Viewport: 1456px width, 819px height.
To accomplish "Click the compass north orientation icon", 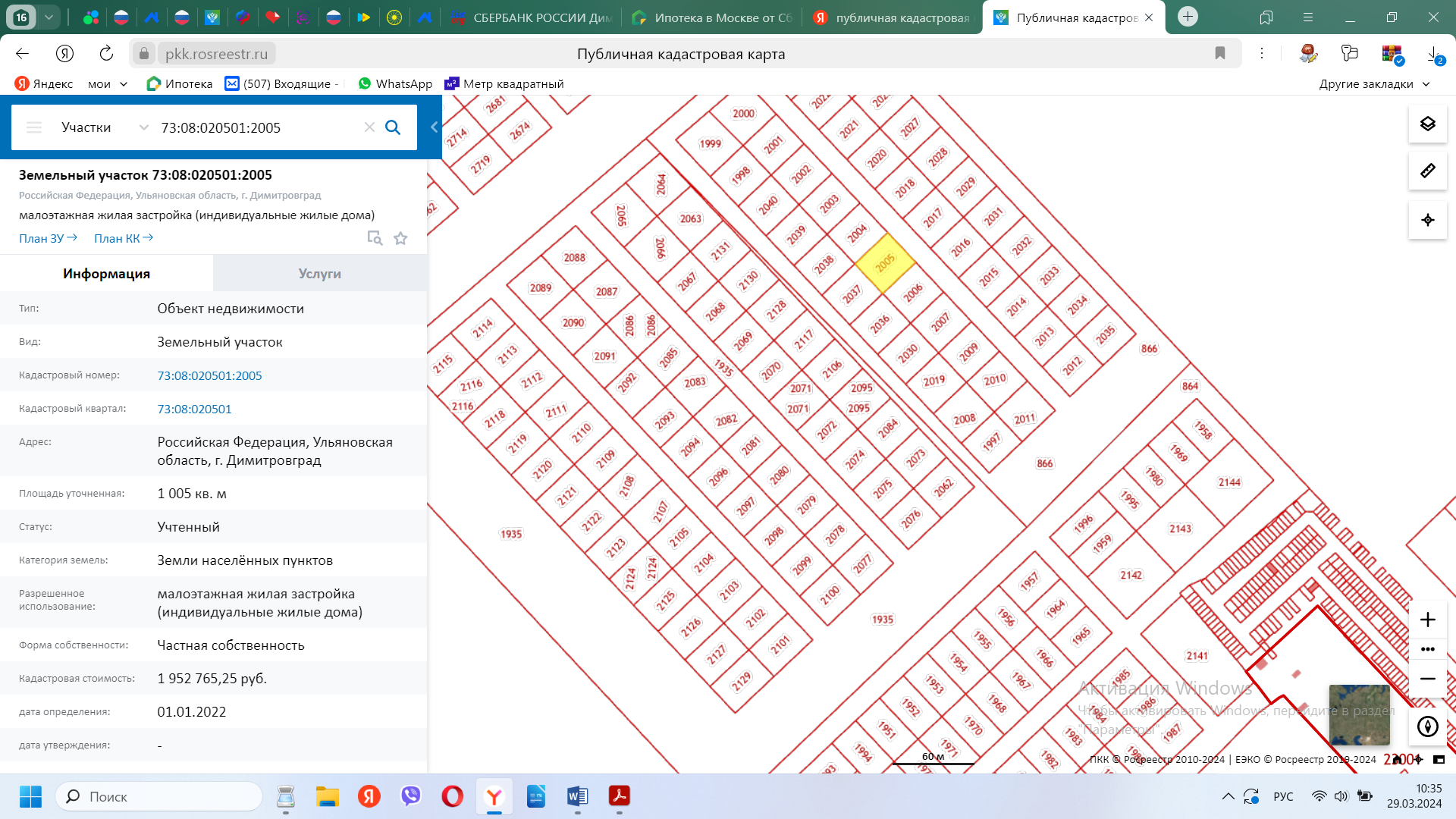I will pos(1427,726).
